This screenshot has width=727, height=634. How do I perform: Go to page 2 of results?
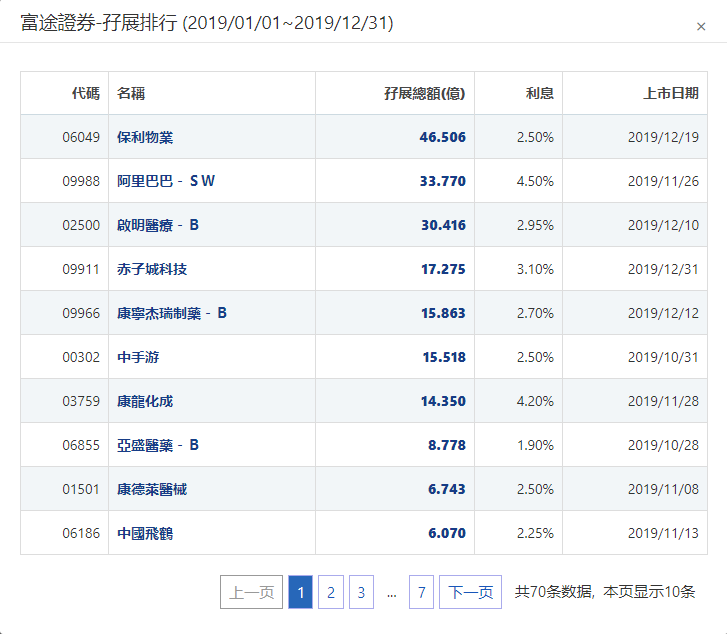click(331, 592)
